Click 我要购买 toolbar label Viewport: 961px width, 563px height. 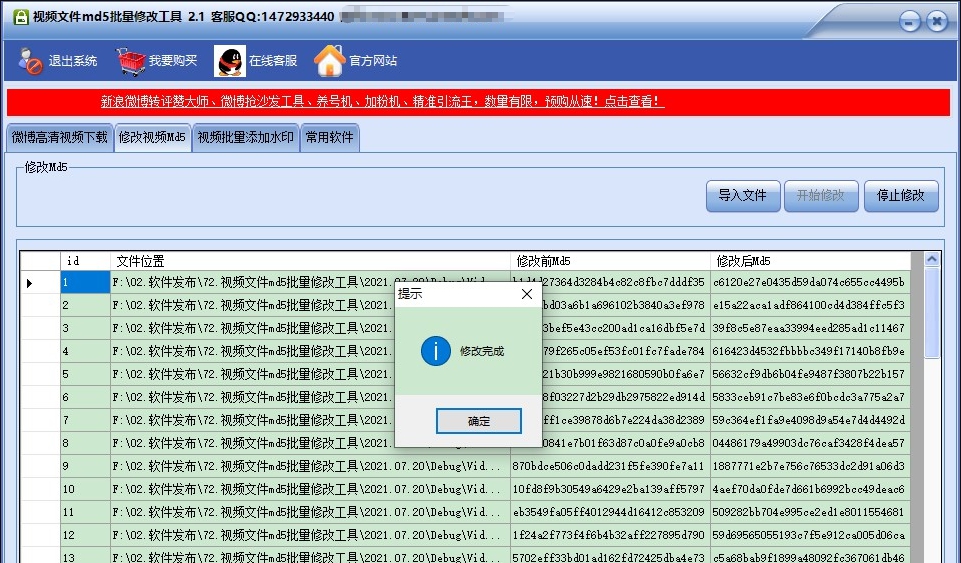(173, 61)
